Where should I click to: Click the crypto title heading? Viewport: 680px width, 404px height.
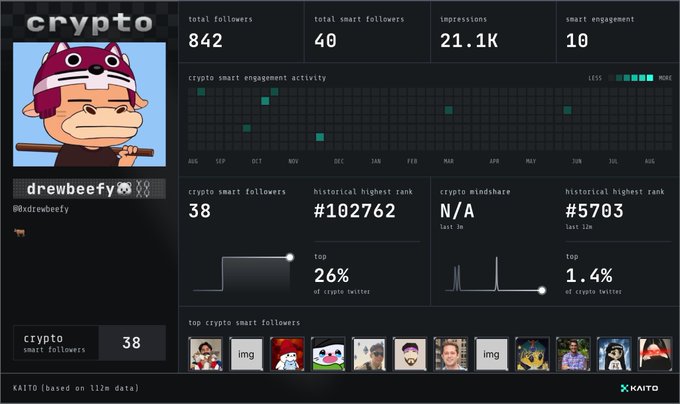(x=89, y=23)
